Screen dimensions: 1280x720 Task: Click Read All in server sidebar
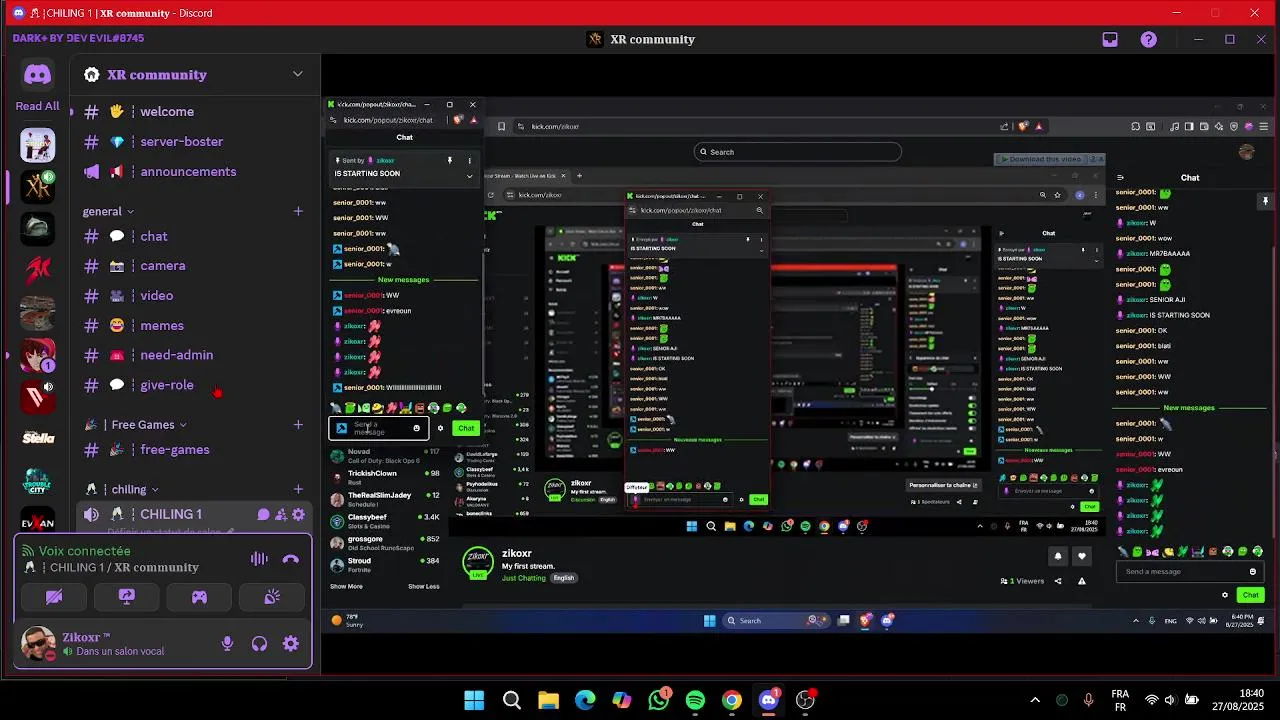[x=38, y=106]
